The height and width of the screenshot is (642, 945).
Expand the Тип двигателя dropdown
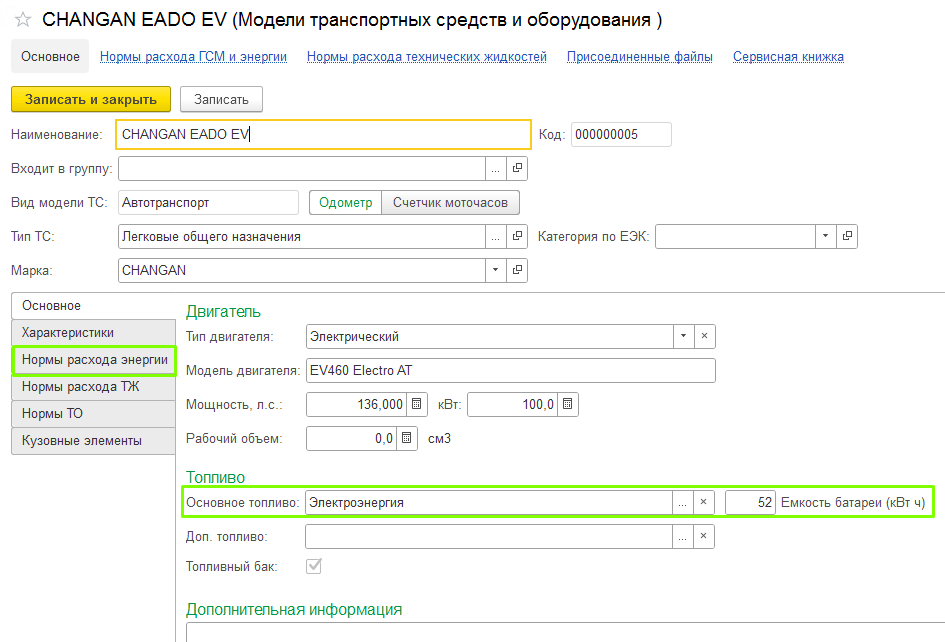pyautogui.click(x=682, y=337)
